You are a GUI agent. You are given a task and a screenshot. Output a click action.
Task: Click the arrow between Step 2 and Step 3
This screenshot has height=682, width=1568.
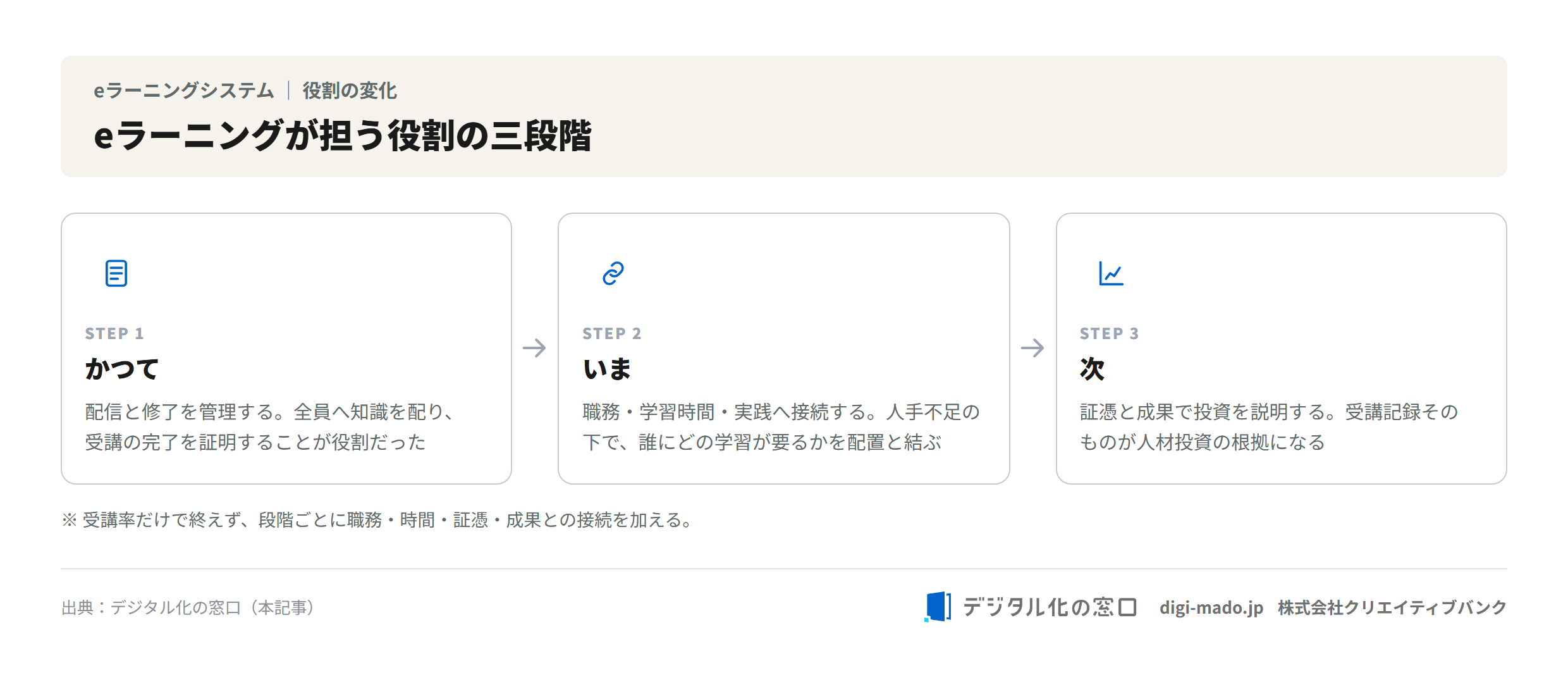[1032, 348]
